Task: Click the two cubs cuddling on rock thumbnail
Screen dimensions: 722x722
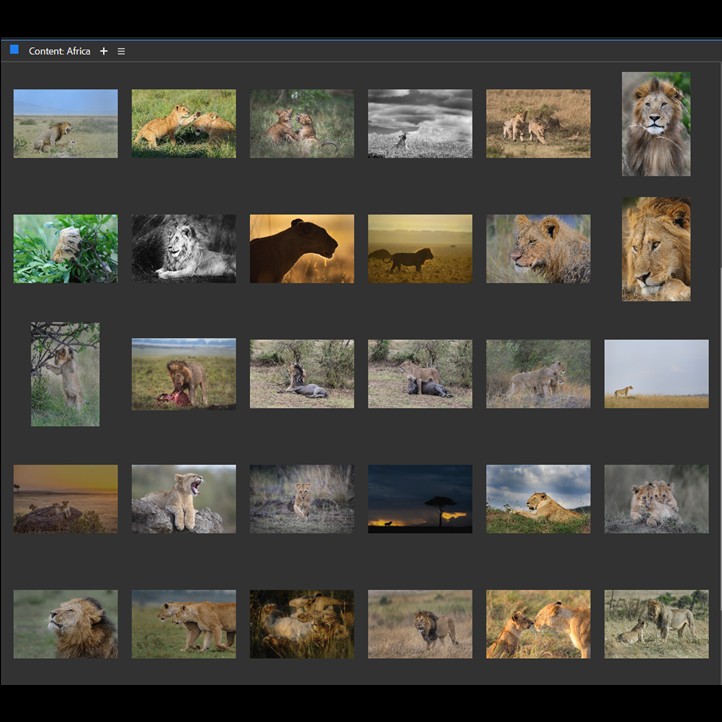Action: coord(655,498)
